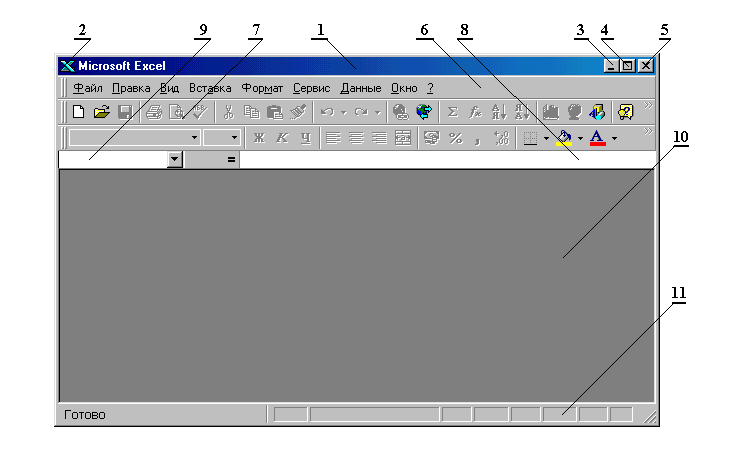Open the Вставка menu
The image size is (733, 452).
pos(210,88)
